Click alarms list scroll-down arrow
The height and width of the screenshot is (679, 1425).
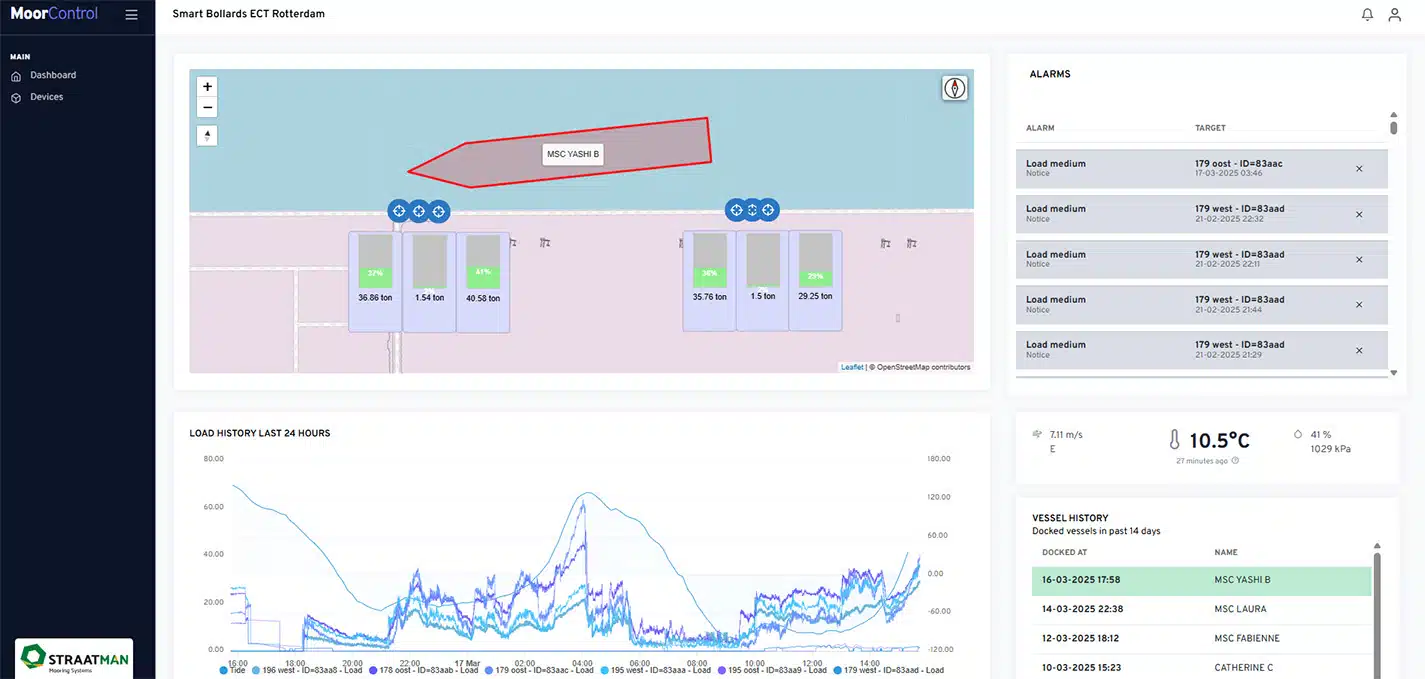1394,372
